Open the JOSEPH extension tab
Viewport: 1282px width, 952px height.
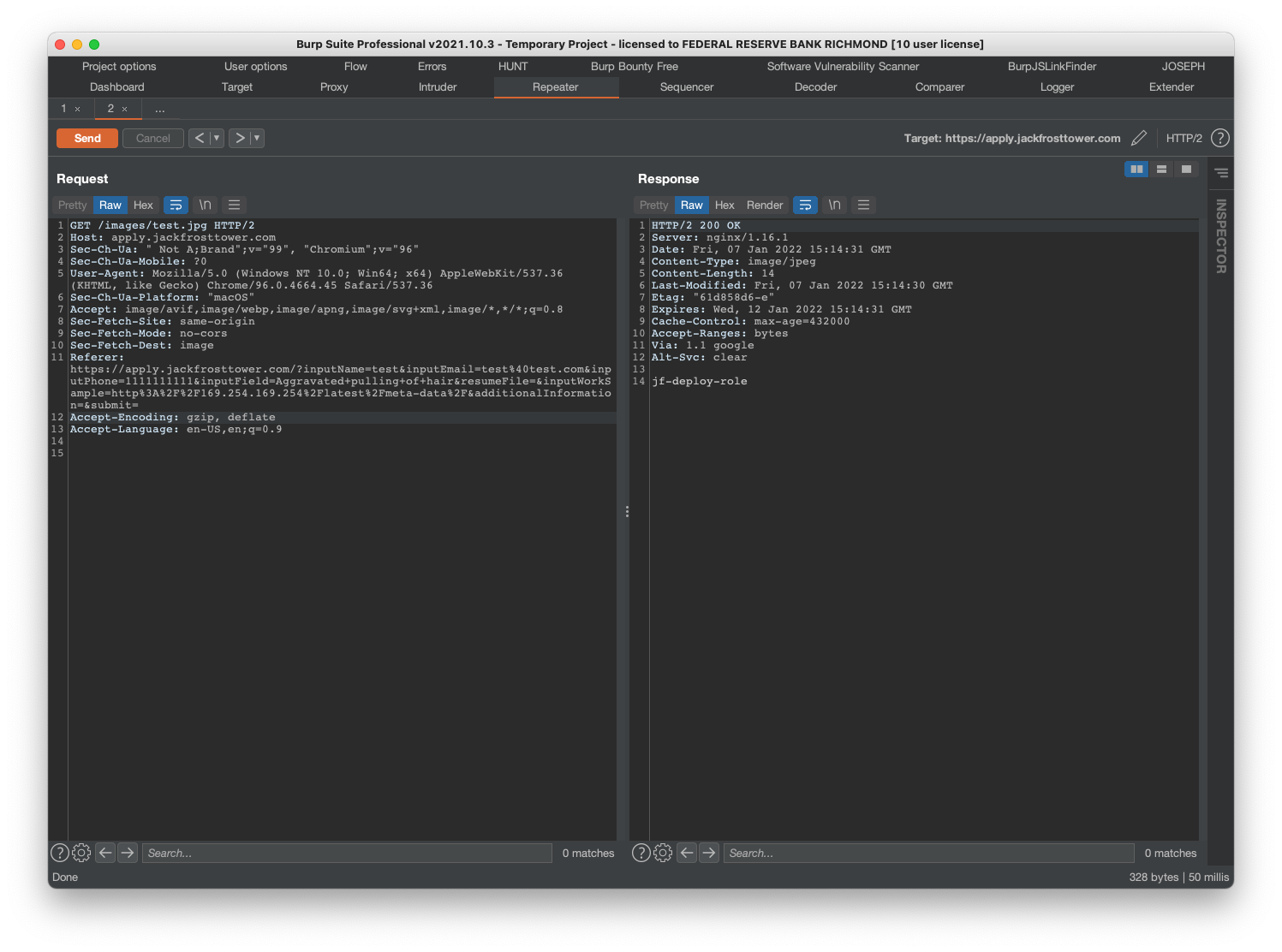click(x=1184, y=67)
